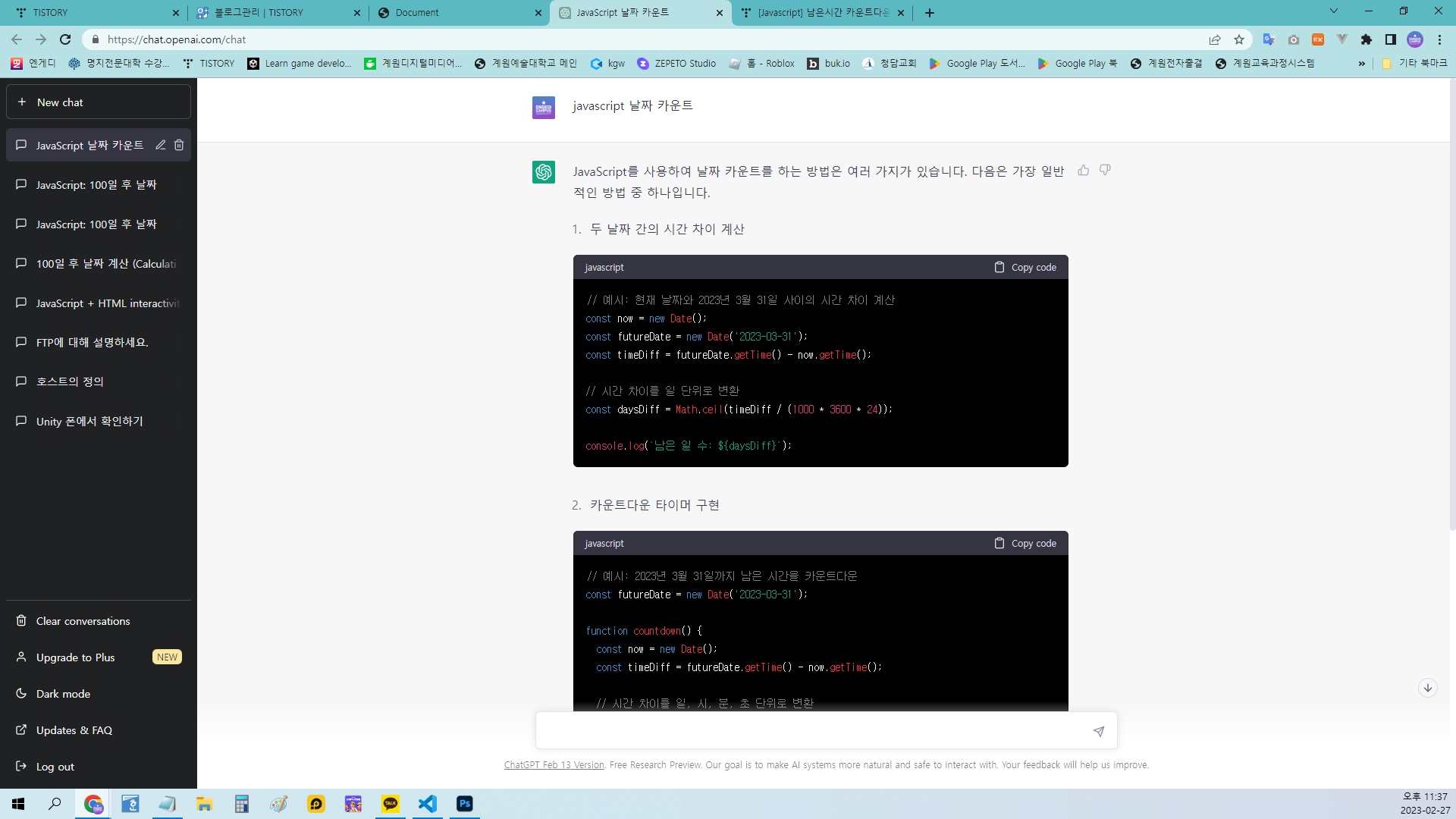
Task: Click the browser back arrow
Action: (x=17, y=39)
